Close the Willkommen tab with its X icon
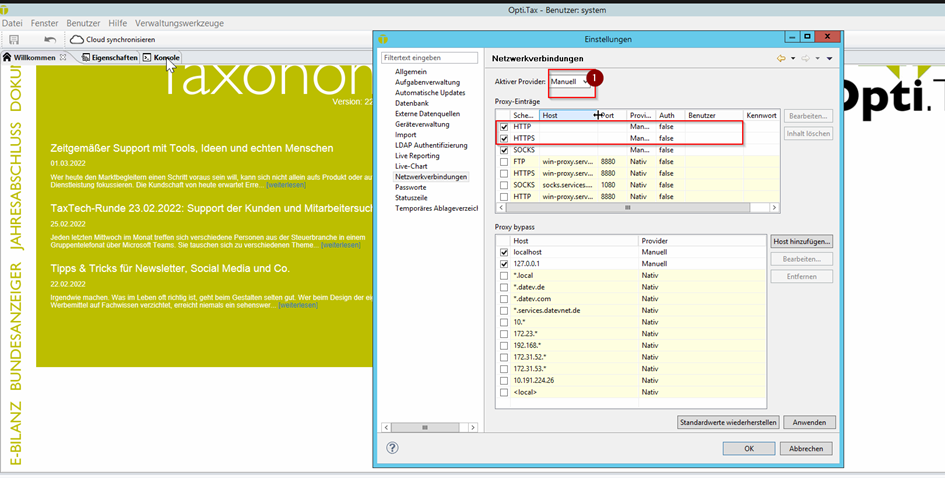Screen dimensions: 945x478 click(x=63, y=58)
